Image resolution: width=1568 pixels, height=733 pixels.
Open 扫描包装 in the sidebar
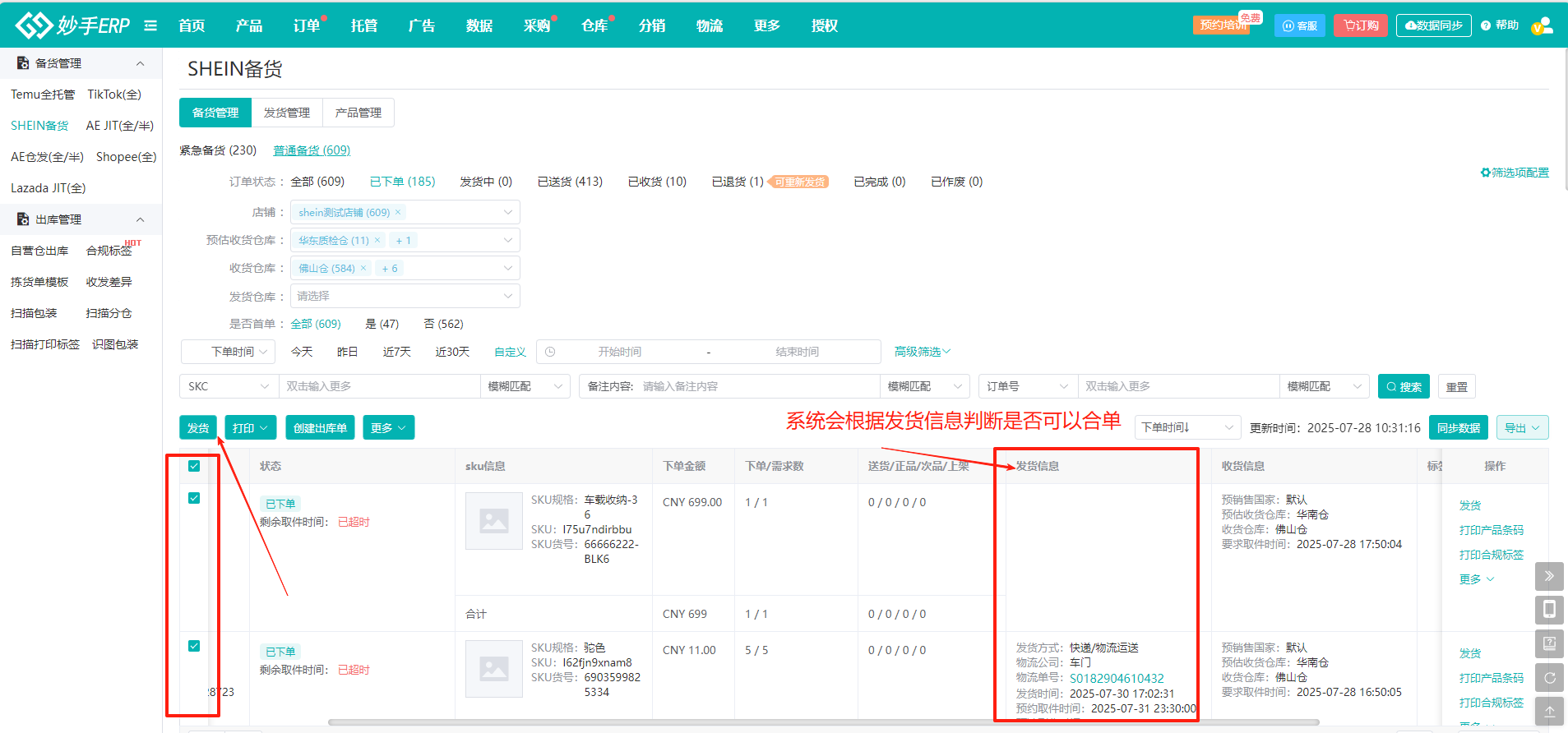coord(34,313)
